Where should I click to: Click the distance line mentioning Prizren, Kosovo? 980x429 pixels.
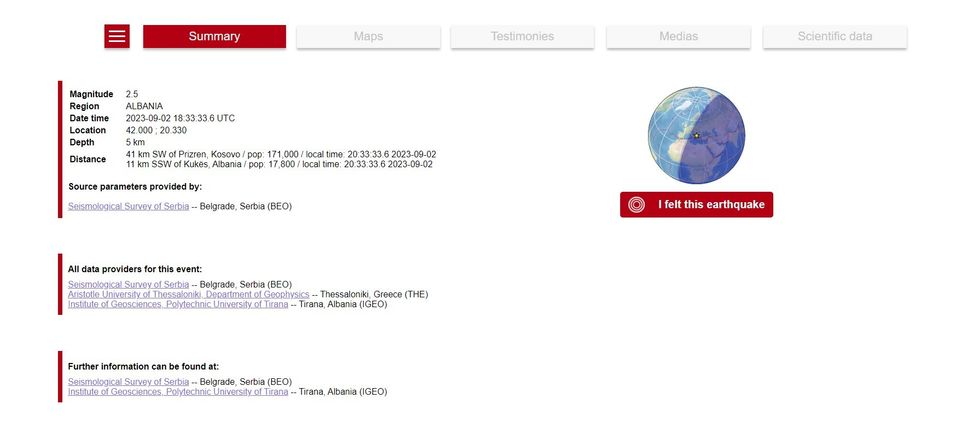pyautogui.click(x=280, y=154)
